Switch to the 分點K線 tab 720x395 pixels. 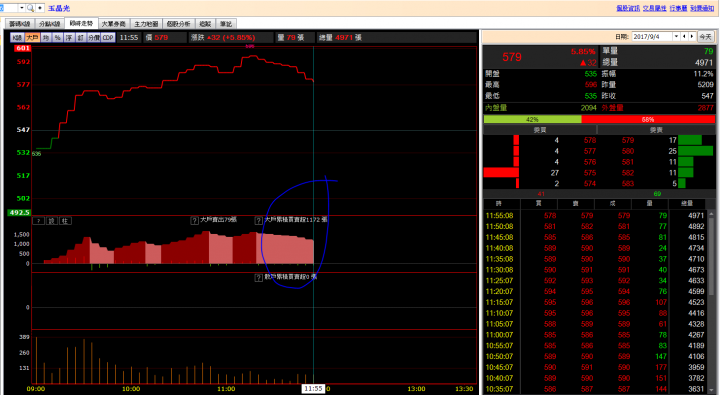50,24
